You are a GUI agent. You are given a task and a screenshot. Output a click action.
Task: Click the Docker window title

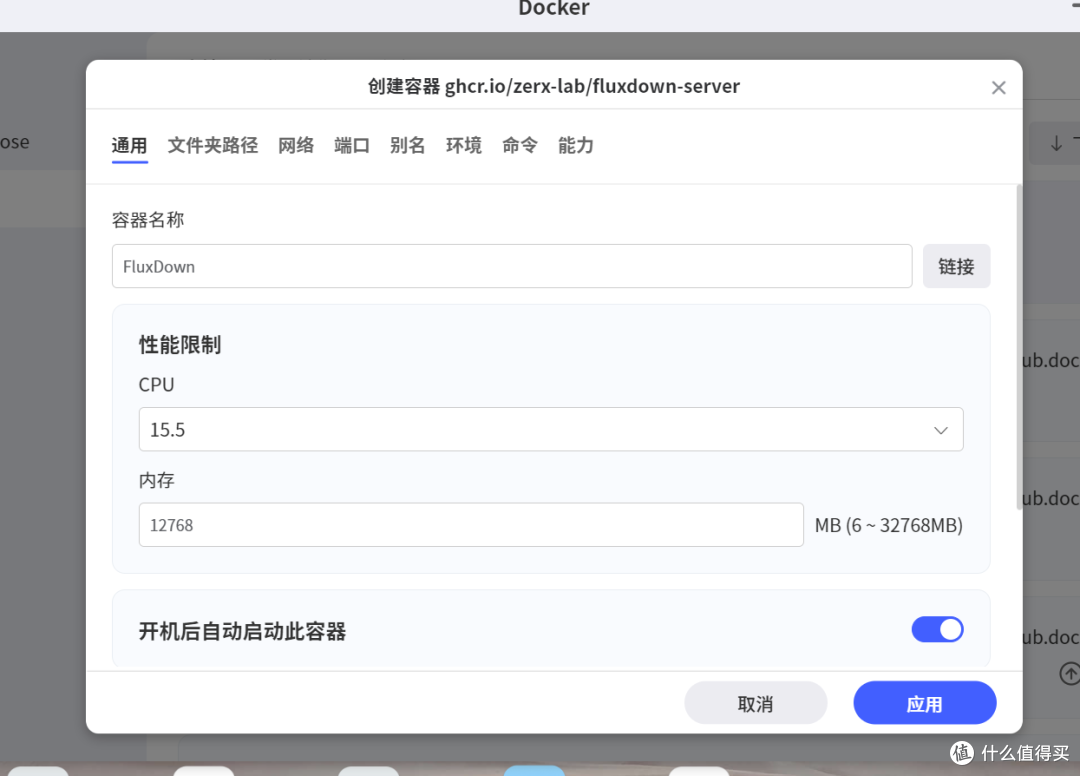pyautogui.click(x=554, y=8)
